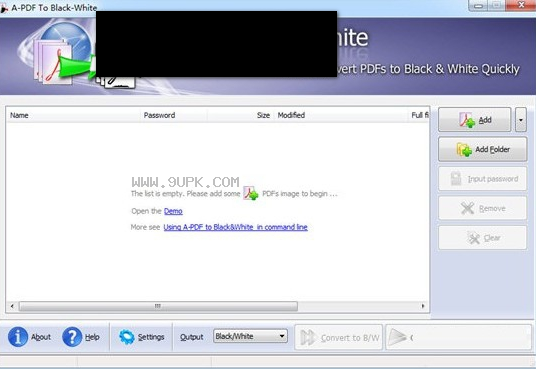The width and height of the screenshot is (536, 369).
Task: Click the Clear button
Action: tap(482, 238)
